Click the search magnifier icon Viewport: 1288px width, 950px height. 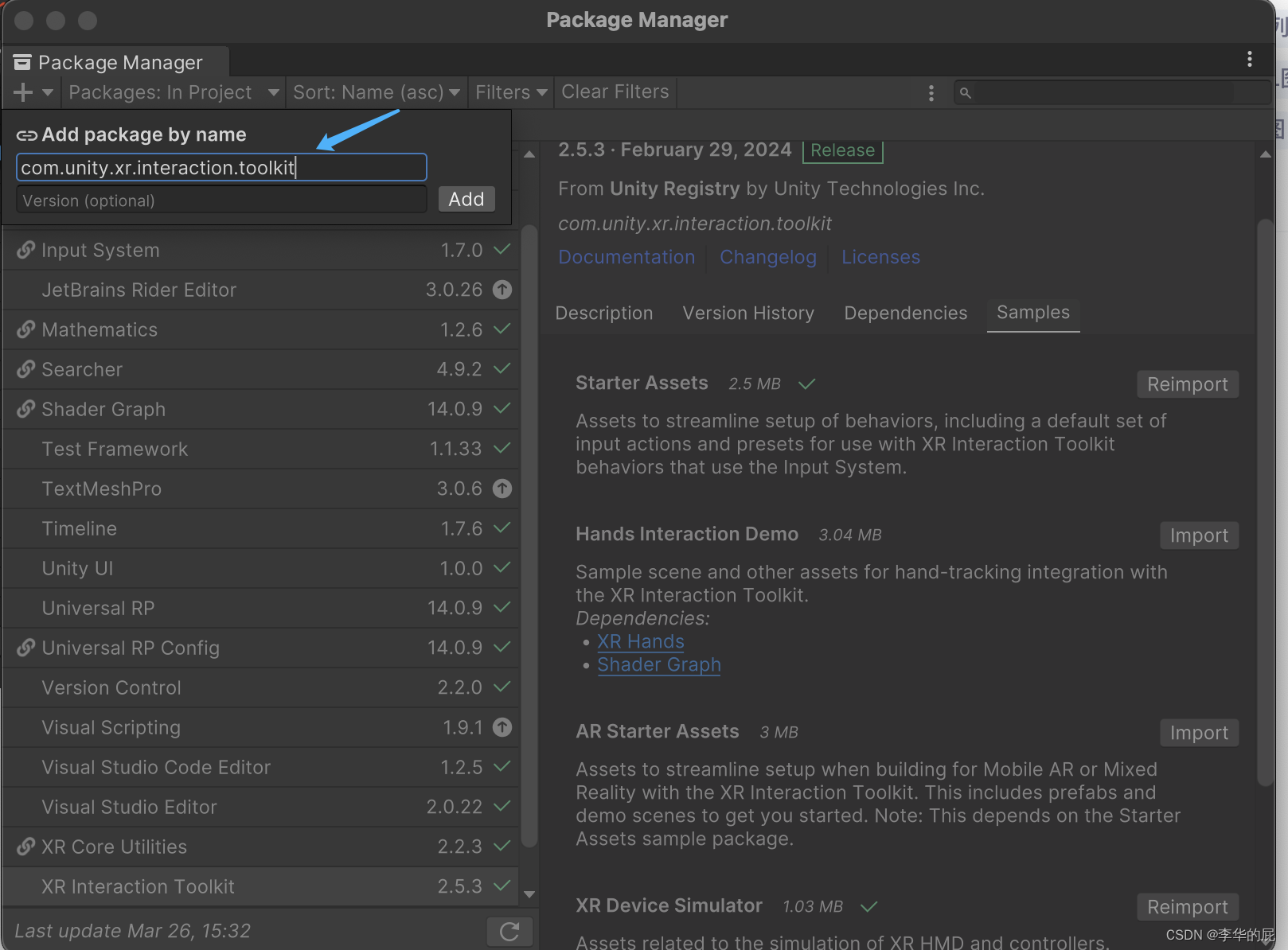(x=965, y=93)
